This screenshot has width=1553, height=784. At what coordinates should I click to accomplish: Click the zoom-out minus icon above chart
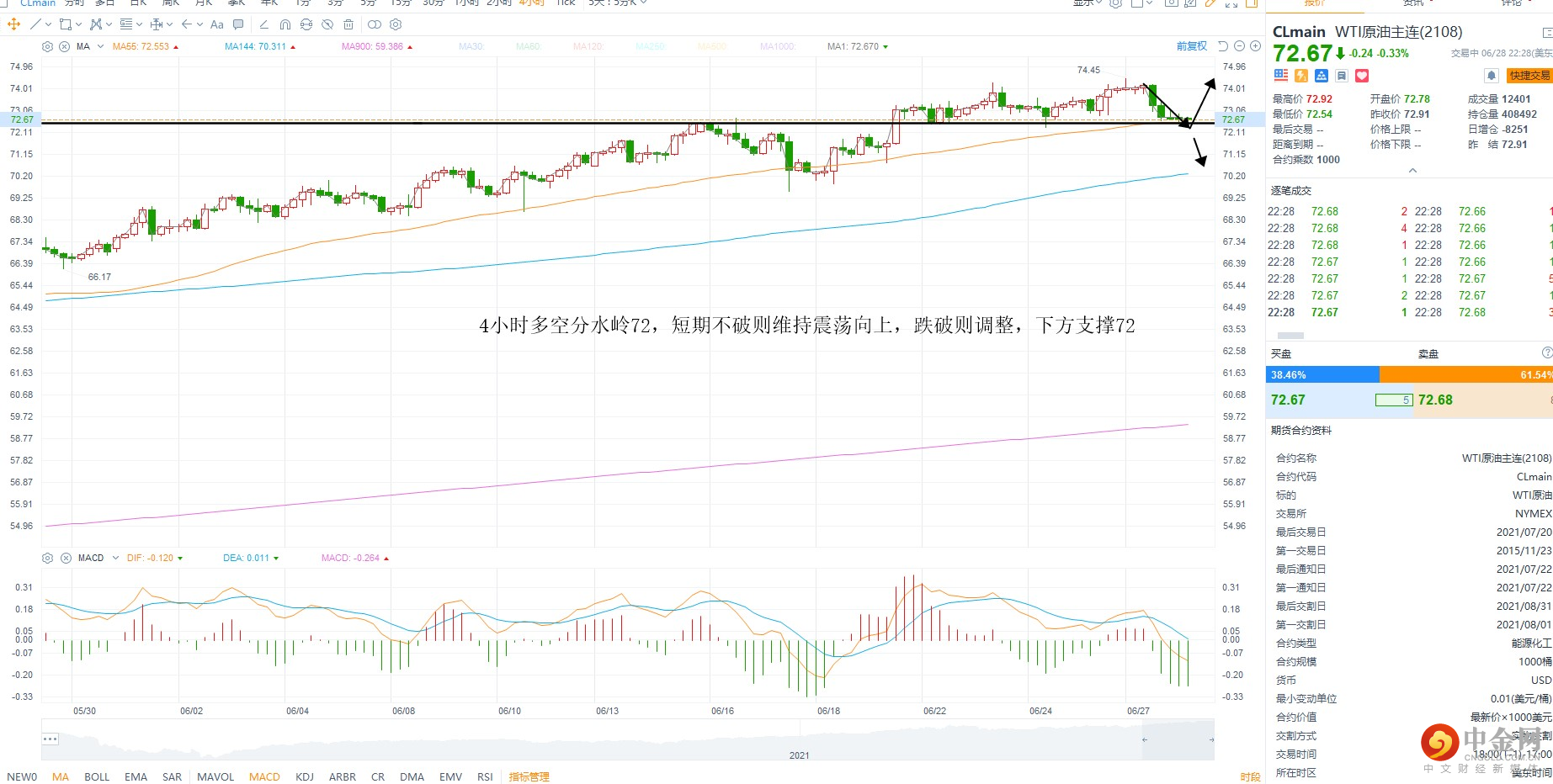click(1239, 46)
